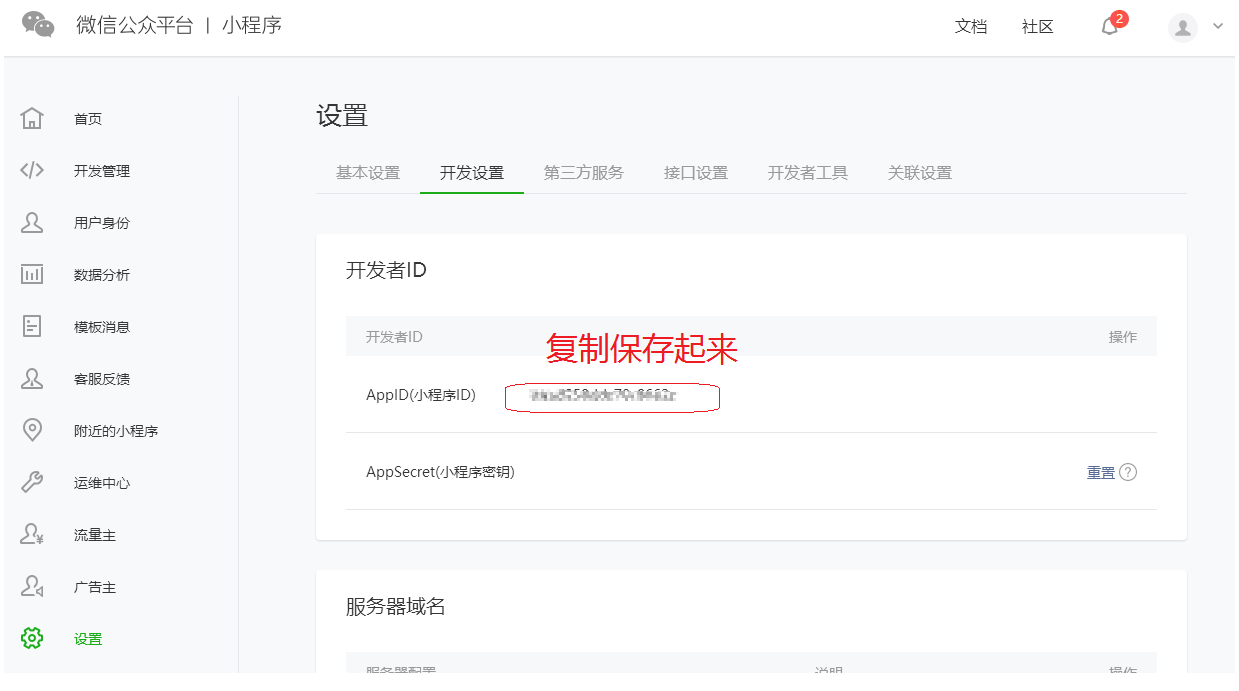Screen dimensions: 1239x691
Task: Expand the account dropdown chevron
Action: [x=1218, y=27]
